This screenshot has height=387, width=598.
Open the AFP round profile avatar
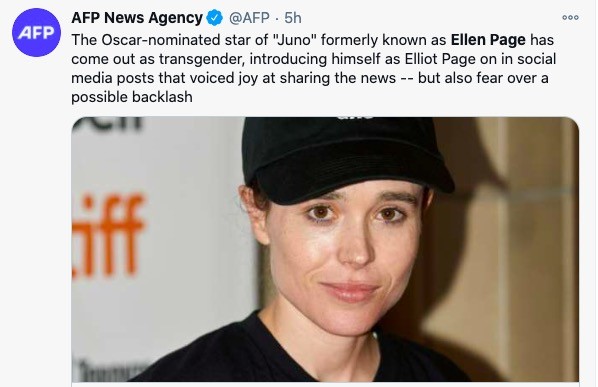point(36,32)
